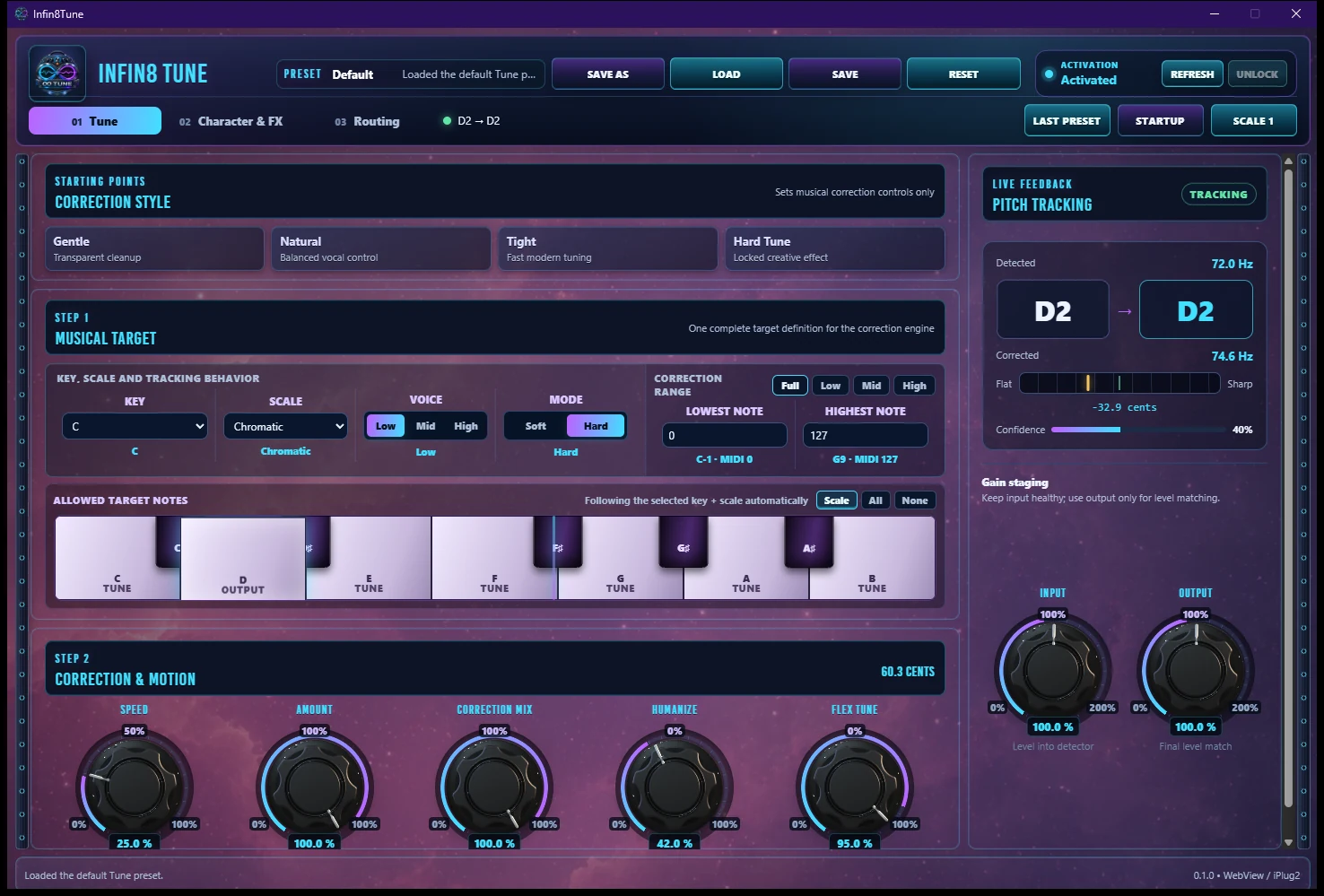
Task: Select Full correction range
Action: point(790,386)
